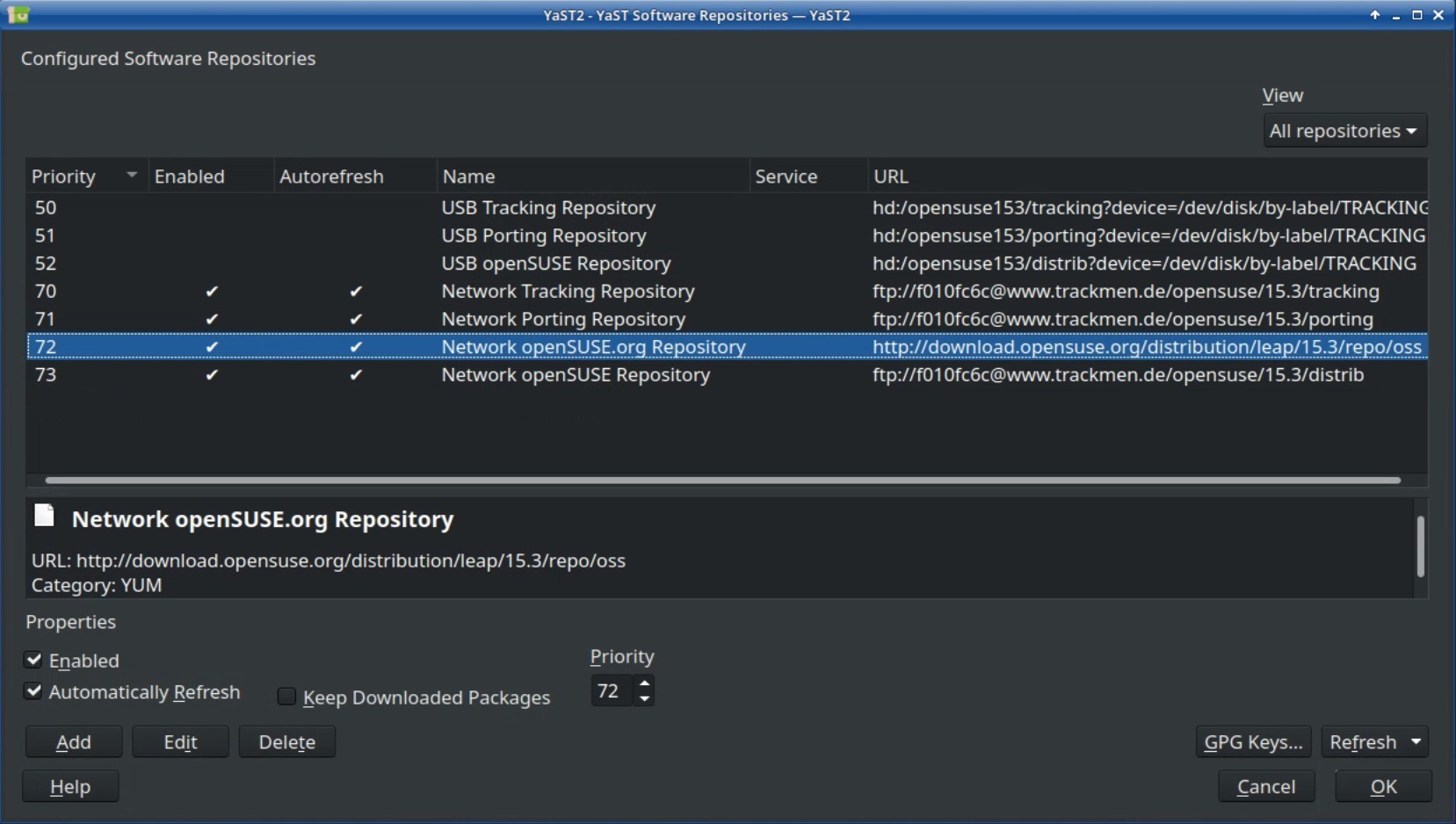Select the USB Porting Repository row
The height and width of the screenshot is (824, 1456).
pyautogui.click(x=543, y=235)
